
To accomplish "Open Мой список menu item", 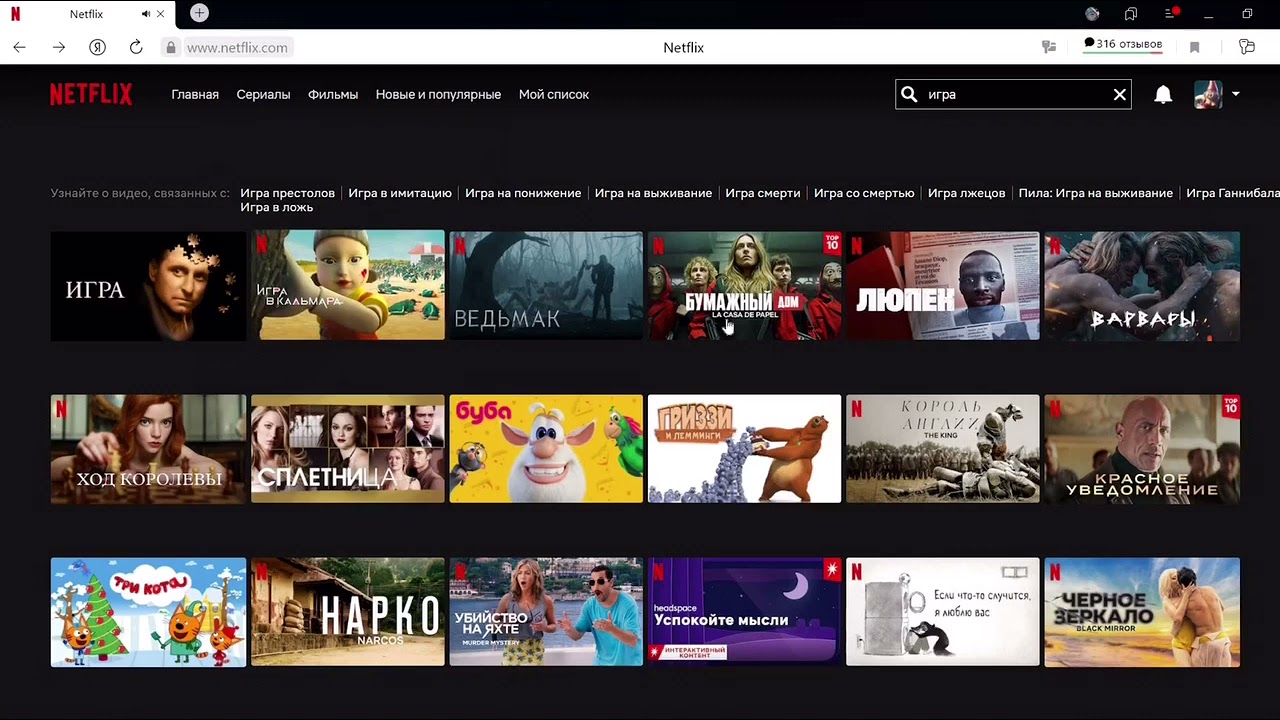I will point(554,94).
